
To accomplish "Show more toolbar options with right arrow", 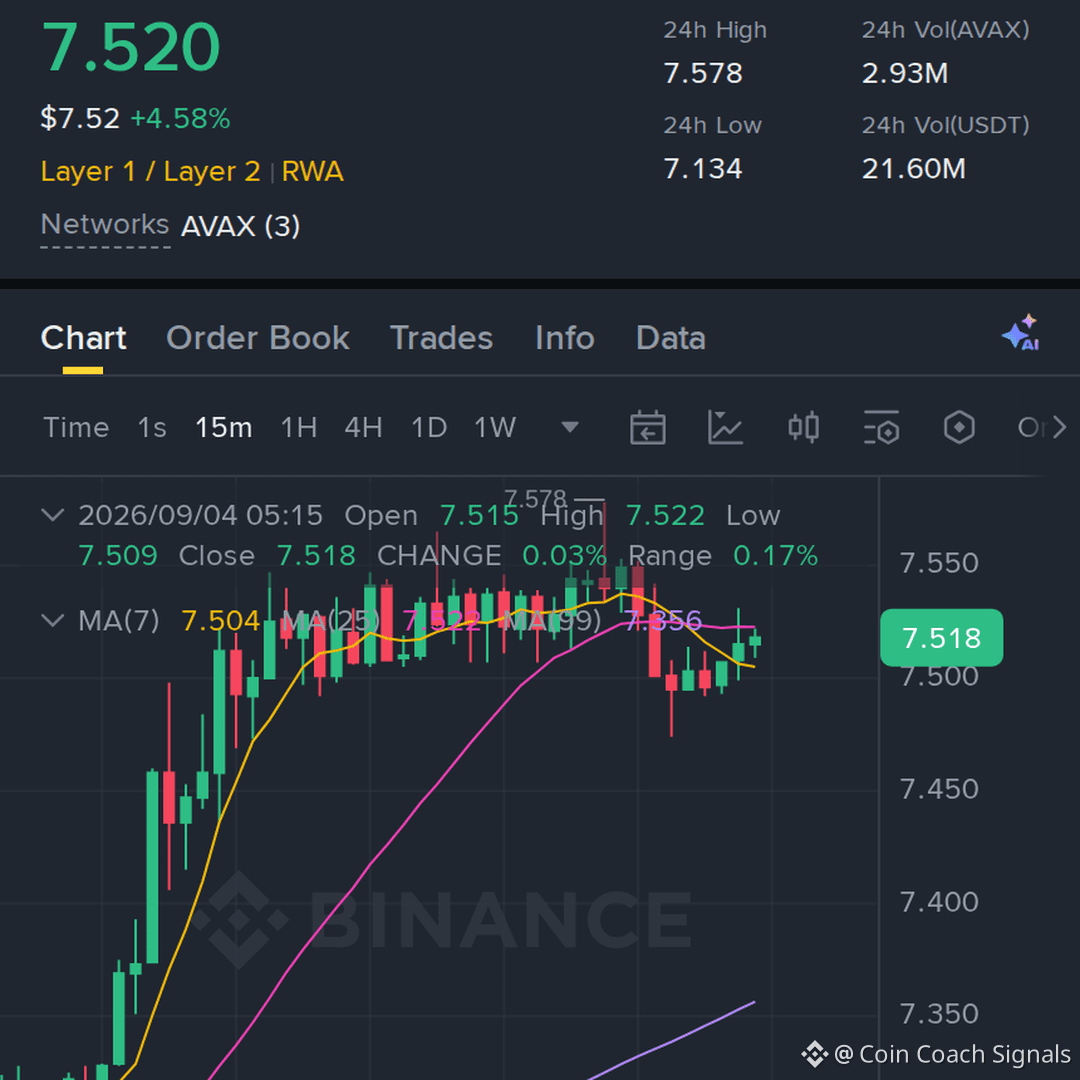I will [x=1059, y=428].
